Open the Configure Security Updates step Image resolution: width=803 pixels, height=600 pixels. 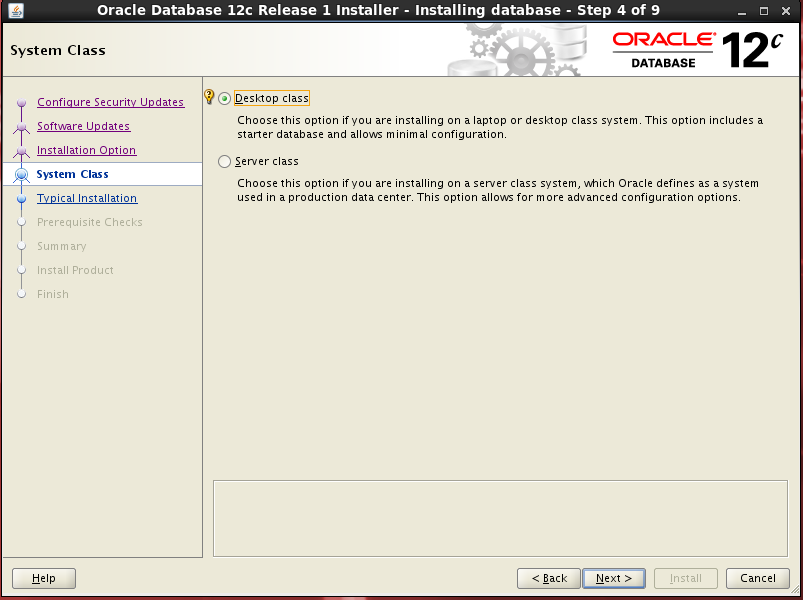(x=111, y=102)
